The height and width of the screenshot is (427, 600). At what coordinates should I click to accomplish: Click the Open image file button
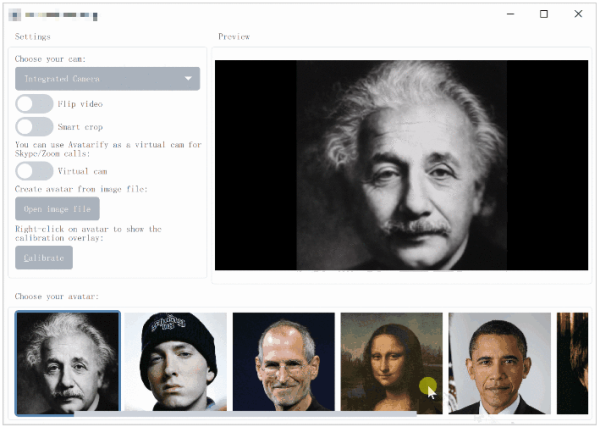(x=57, y=209)
